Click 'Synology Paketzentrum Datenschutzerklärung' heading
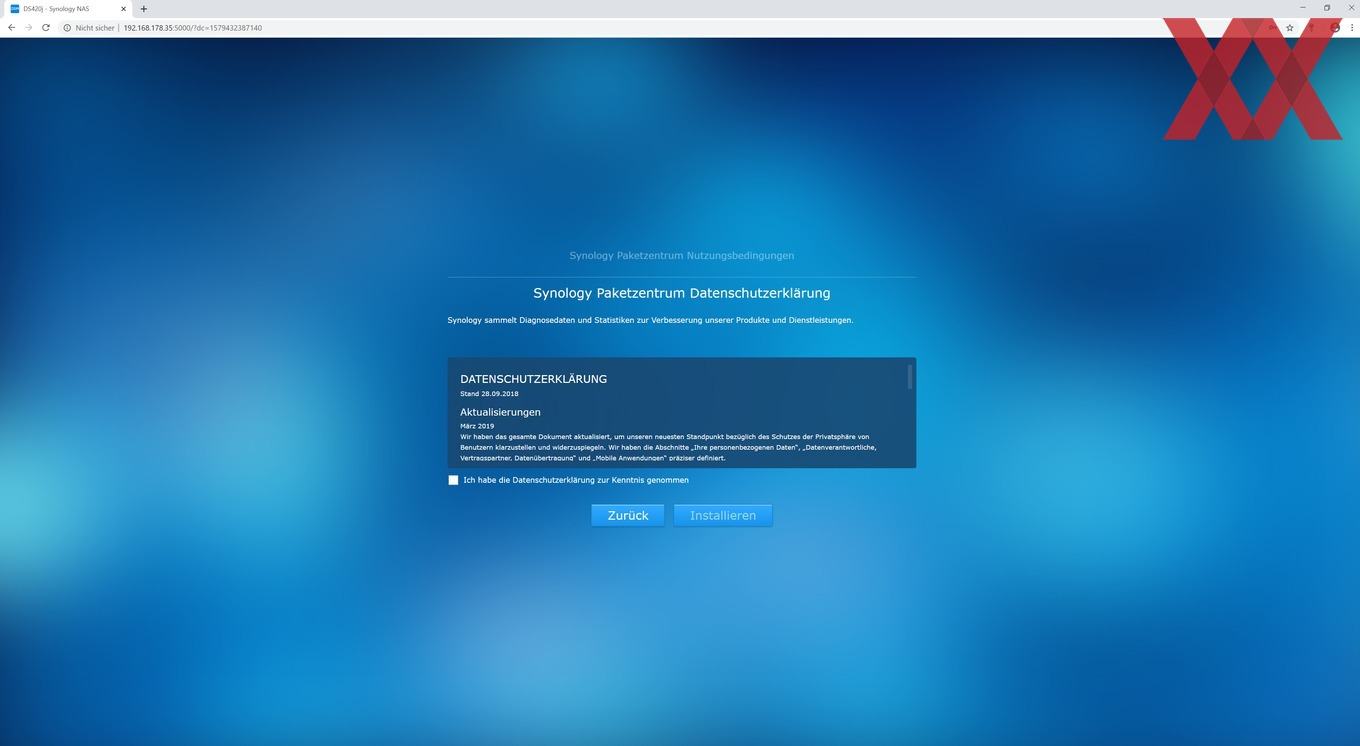The image size is (1360, 746). pos(682,293)
